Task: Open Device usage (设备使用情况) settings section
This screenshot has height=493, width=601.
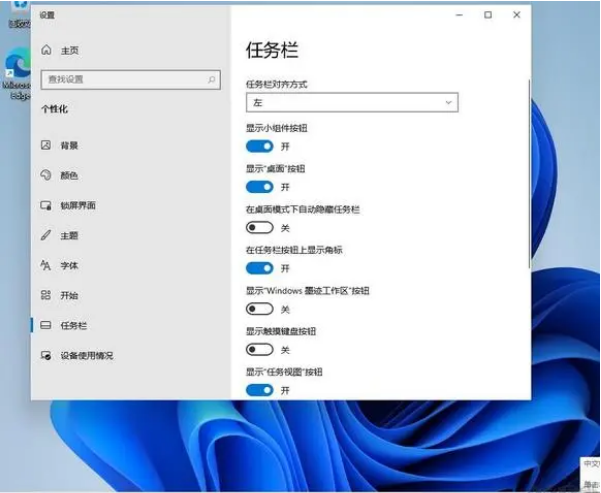Action: 87,355
